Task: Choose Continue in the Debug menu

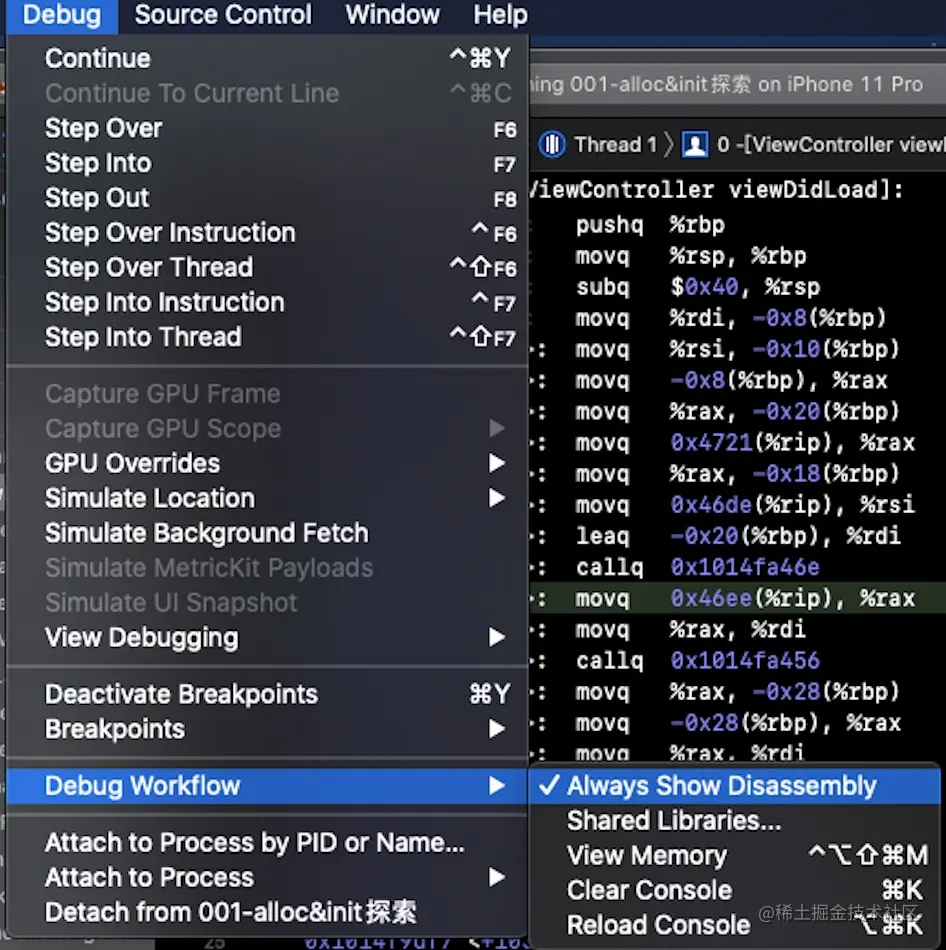Action: click(x=98, y=58)
